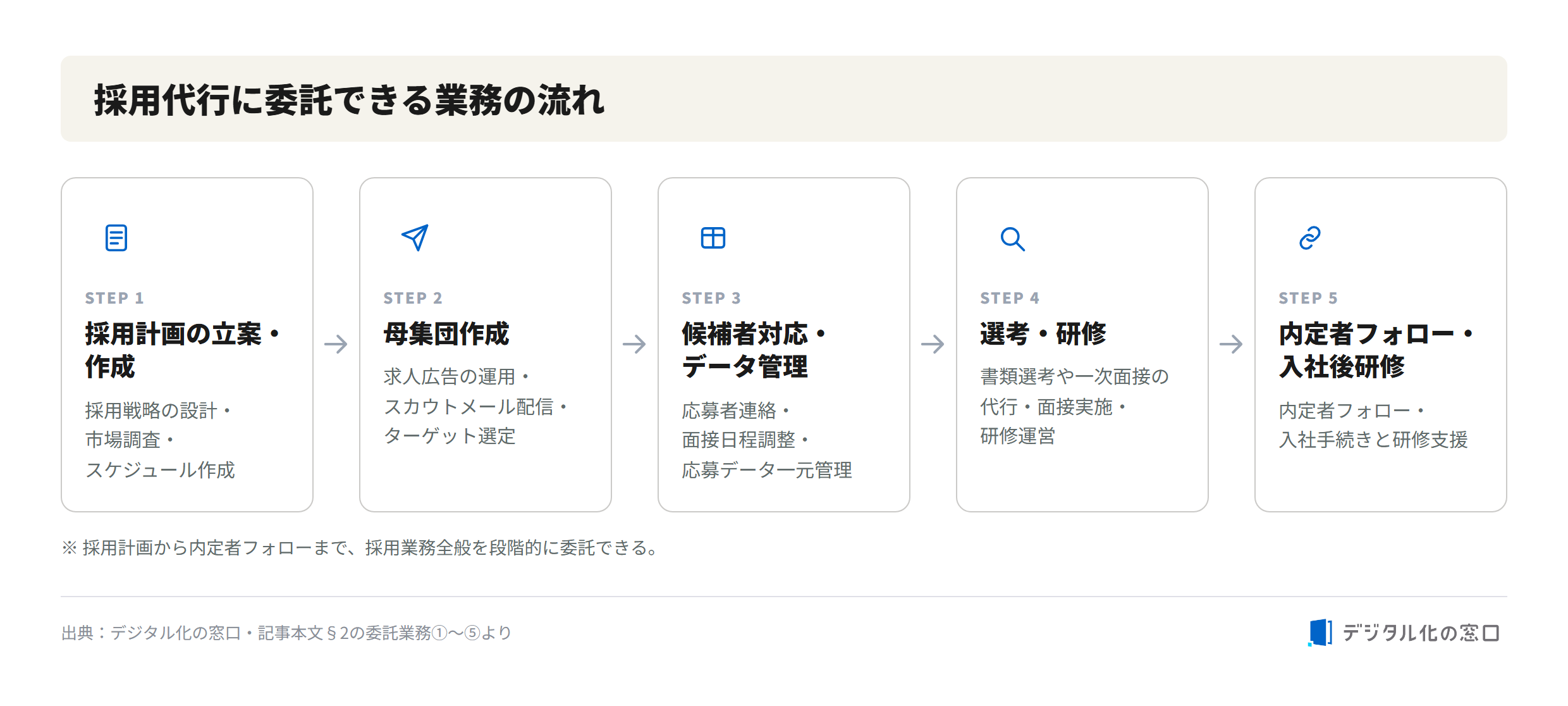Click the デジタル化の窓口 brand name text
The height and width of the screenshot is (706, 1568).
(x=1421, y=633)
